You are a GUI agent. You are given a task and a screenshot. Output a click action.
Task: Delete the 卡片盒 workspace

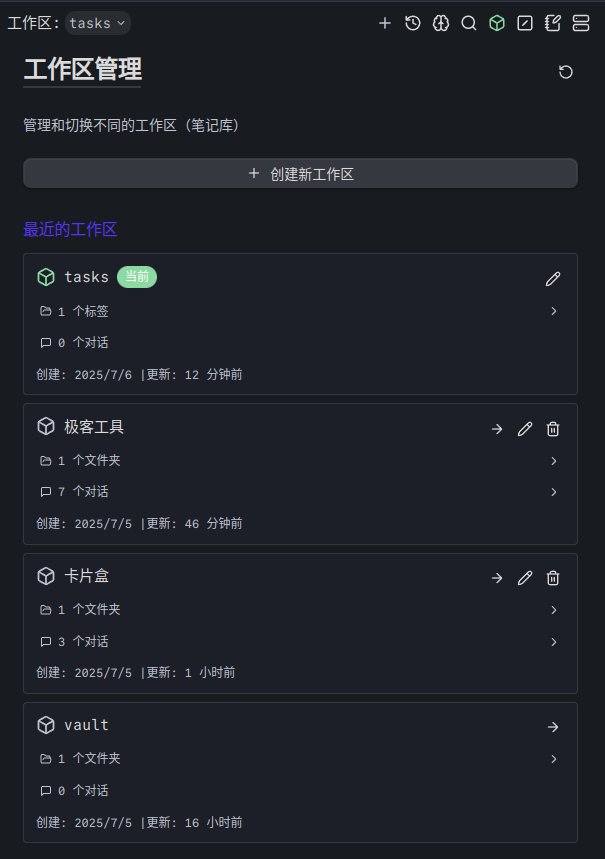553,578
